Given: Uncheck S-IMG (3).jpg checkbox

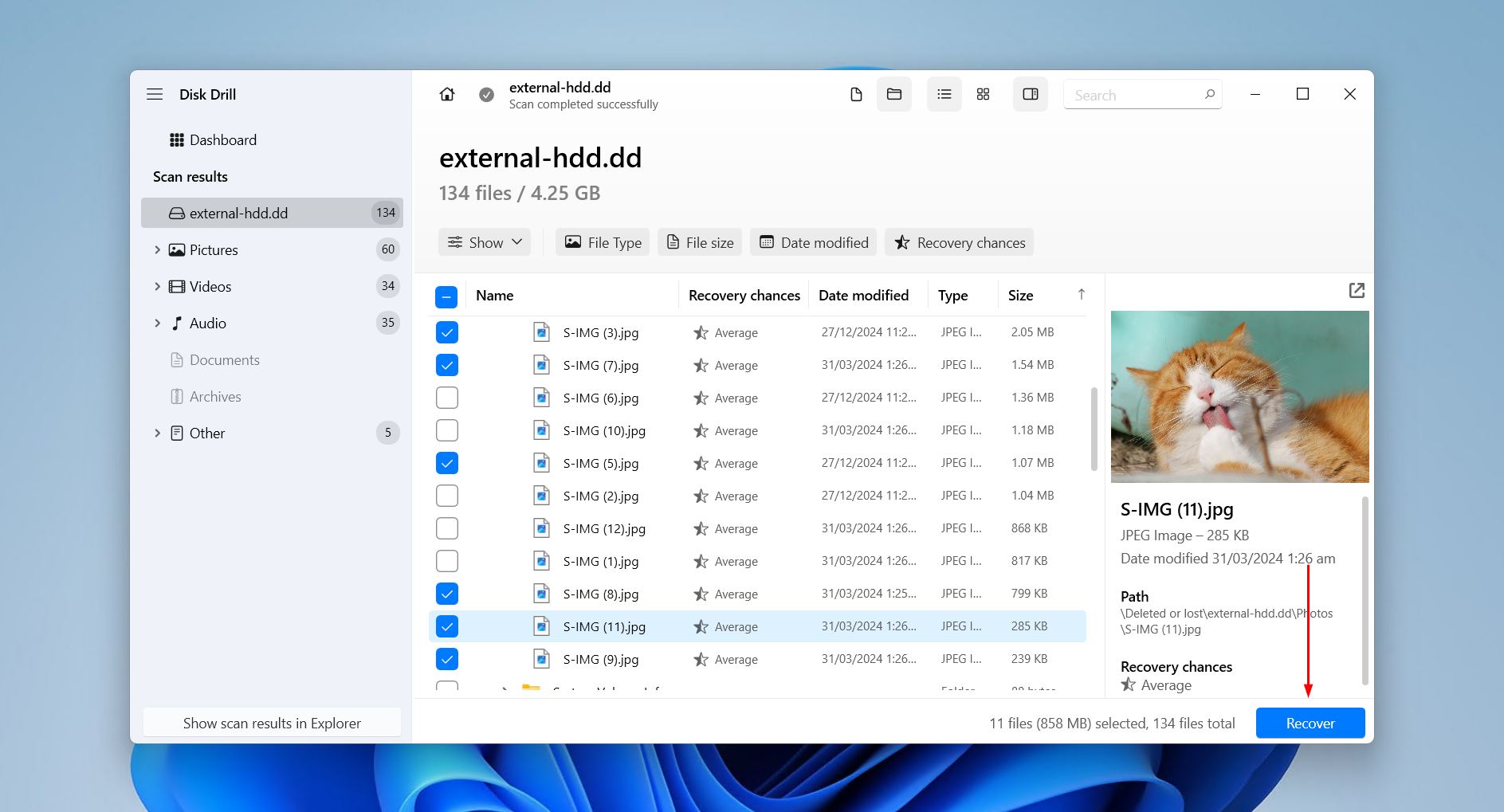Looking at the screenshot, I should click(447, 332).
